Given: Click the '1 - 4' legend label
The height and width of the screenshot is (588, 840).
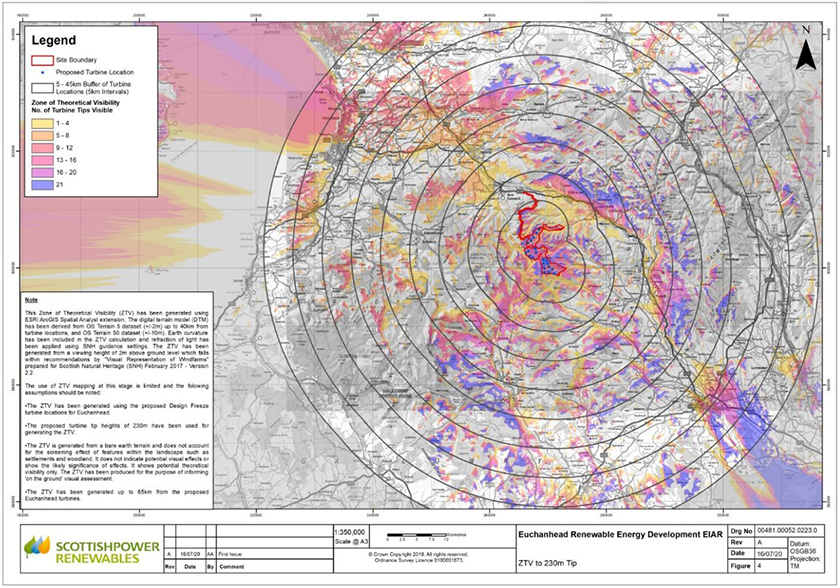Looking at the screenshot, I should [63, 124].
